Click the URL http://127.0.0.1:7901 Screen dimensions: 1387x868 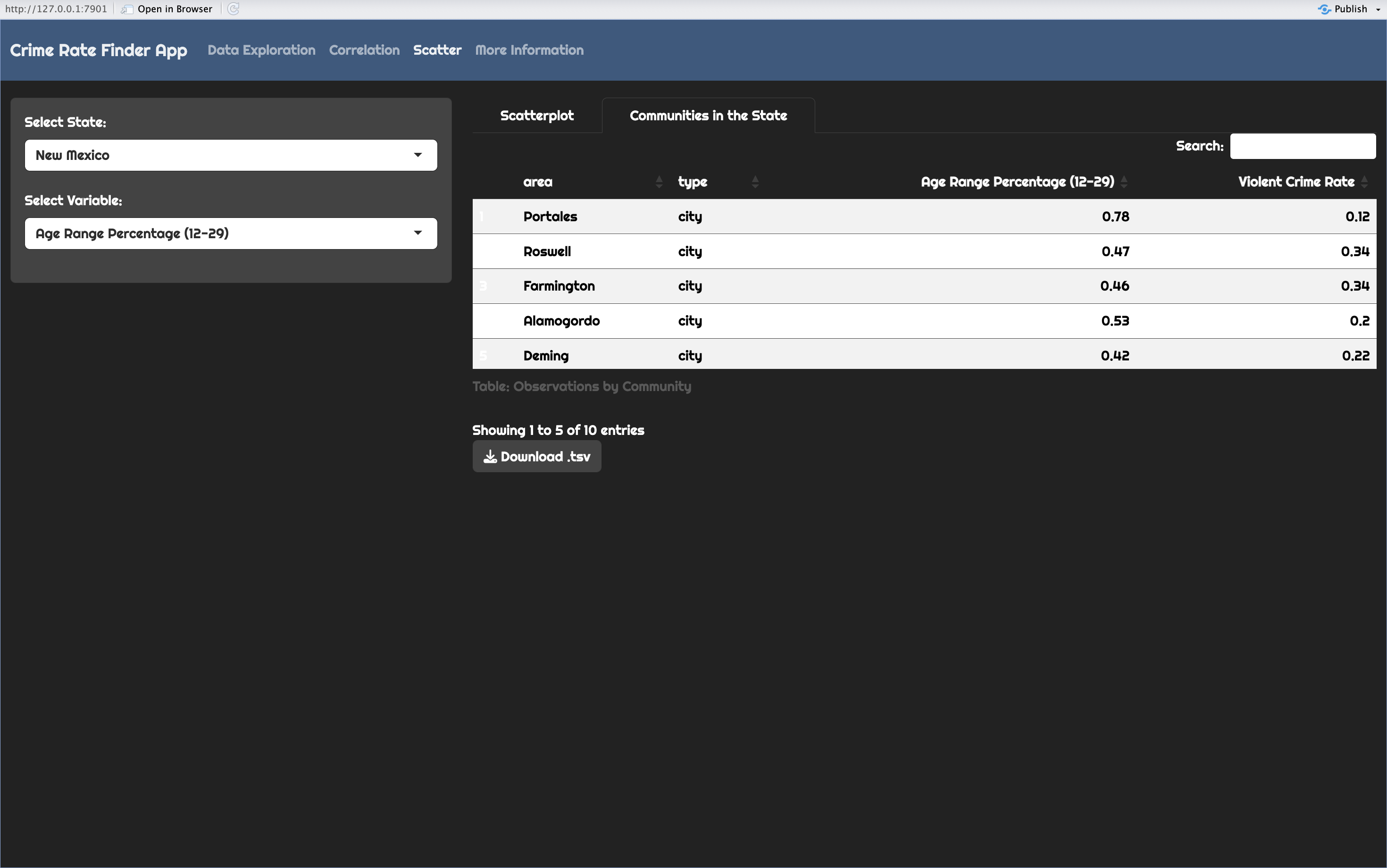click(x=56, y=9)
